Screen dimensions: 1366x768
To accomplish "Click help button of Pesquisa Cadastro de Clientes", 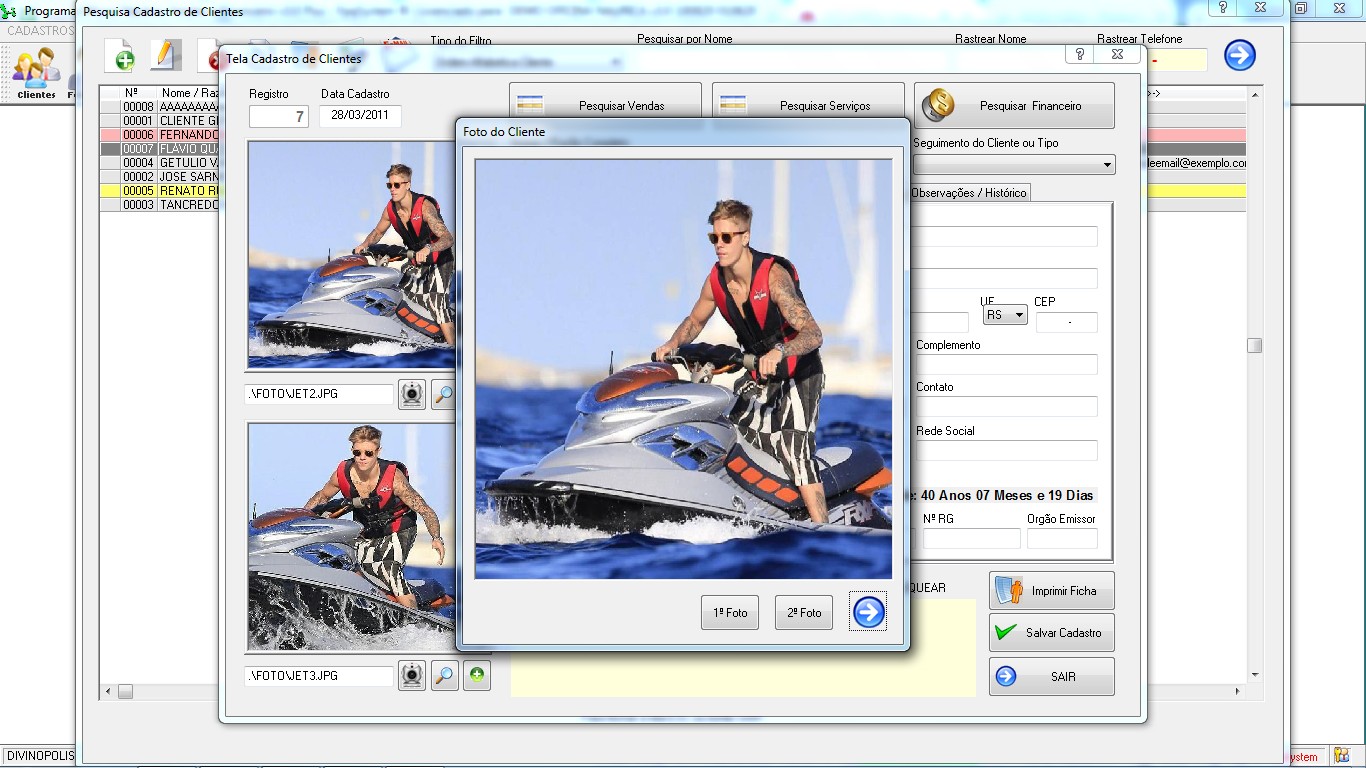I will coord(1222,7).
